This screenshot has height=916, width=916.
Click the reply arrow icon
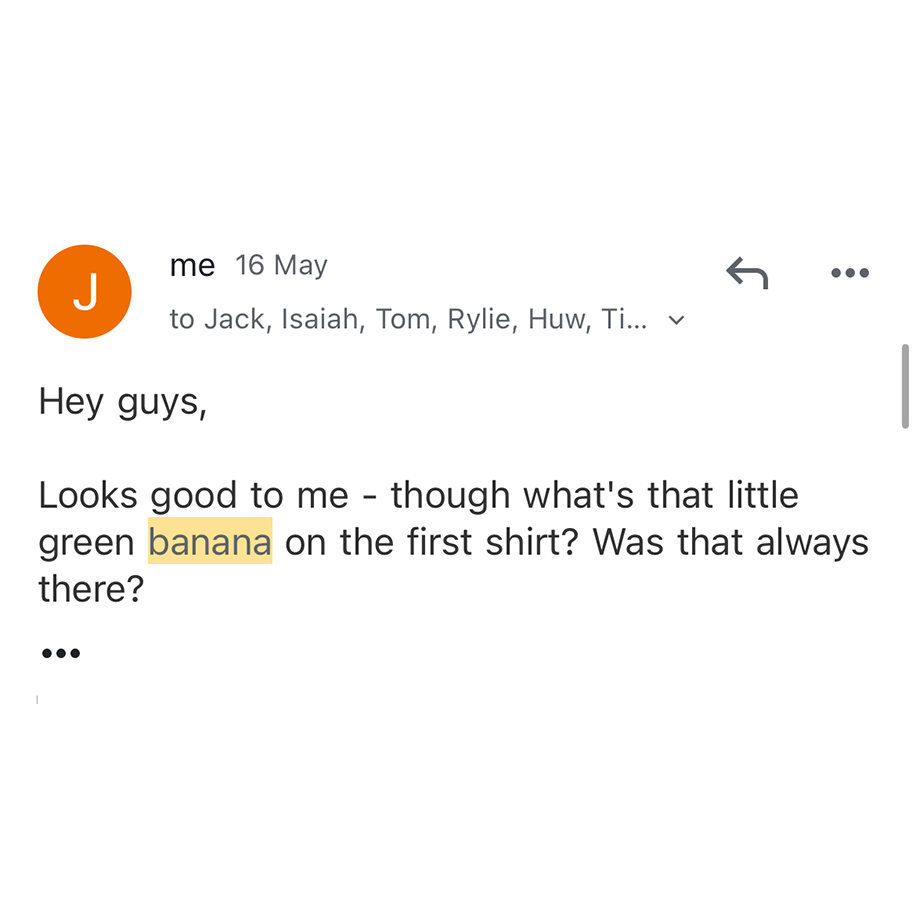[x=747, y=272]
